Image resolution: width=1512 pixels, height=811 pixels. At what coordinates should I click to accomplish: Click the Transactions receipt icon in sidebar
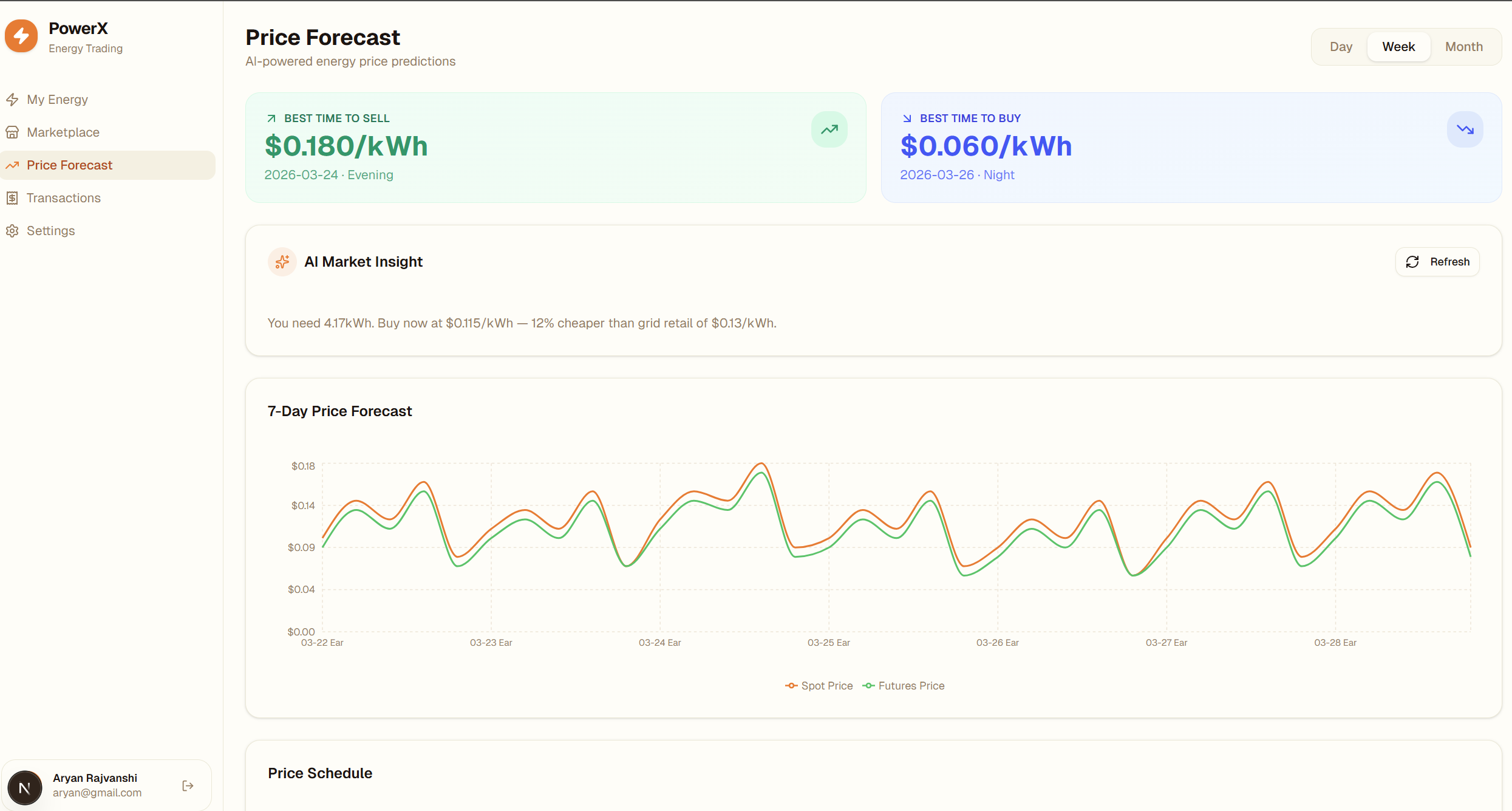(12, 198)
